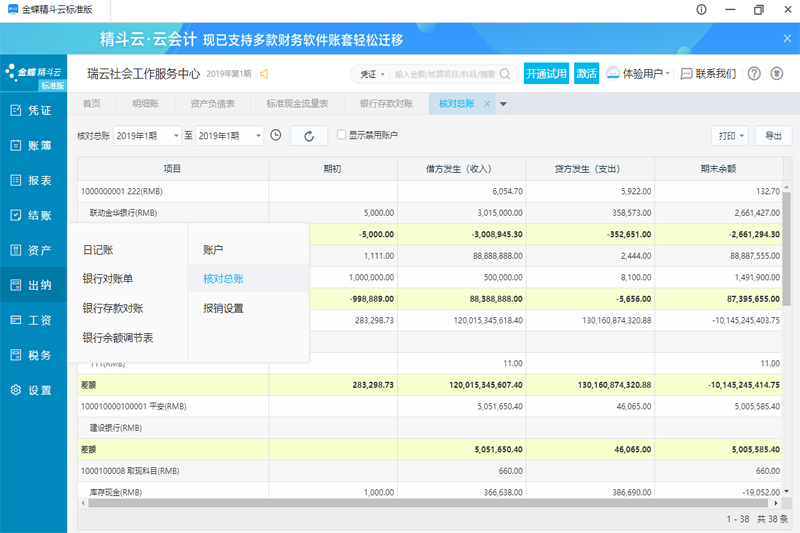Click the 导出 button
The image size is (800, 533).
click(773, 136)
